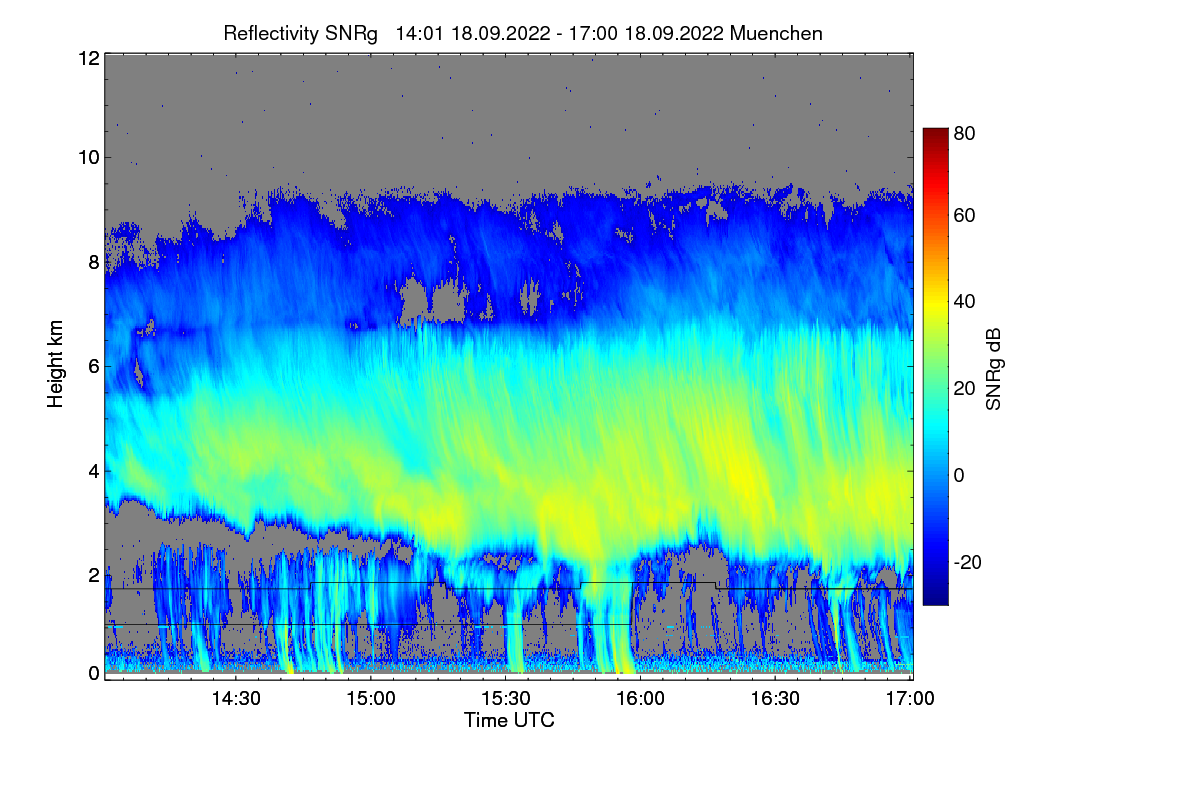Viewport: 1200px width, 800px height.
Task: Click the Height km axis title
Action: click(x=55, y=364)
